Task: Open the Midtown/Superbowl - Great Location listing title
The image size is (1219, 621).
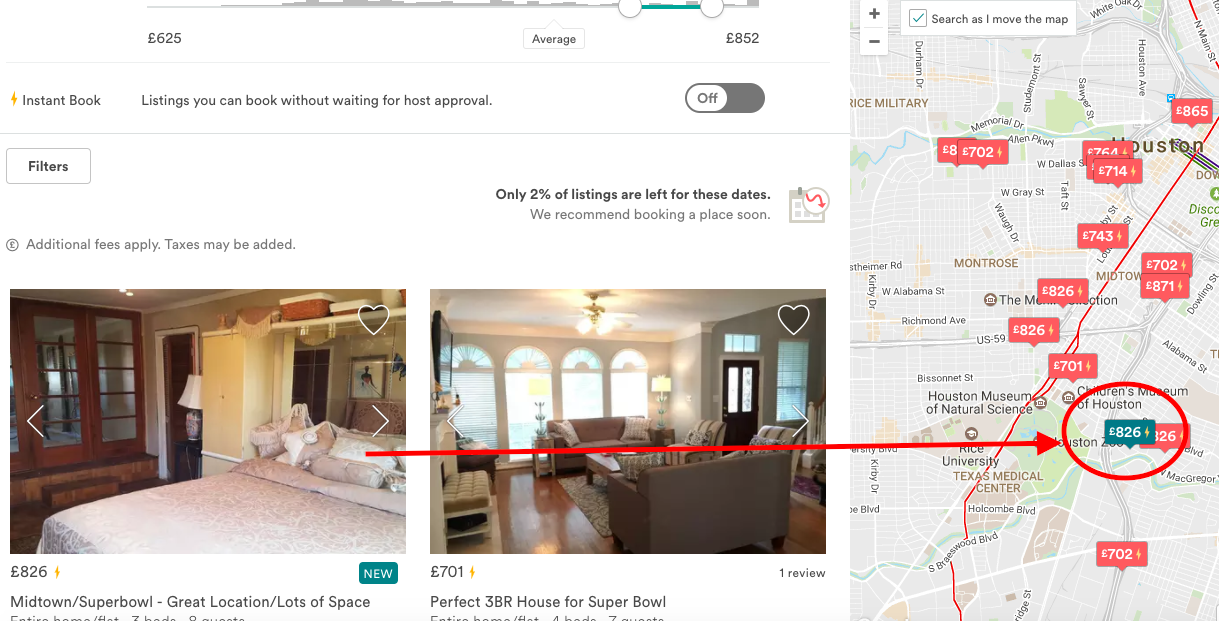Action: (190, 602)
